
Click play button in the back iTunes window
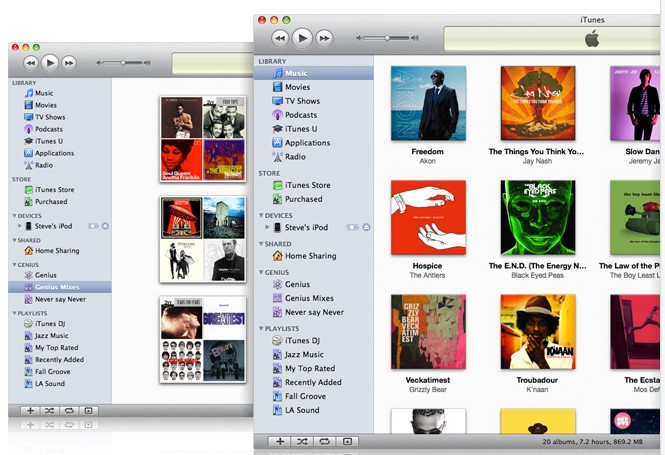[x=50, y=63]
